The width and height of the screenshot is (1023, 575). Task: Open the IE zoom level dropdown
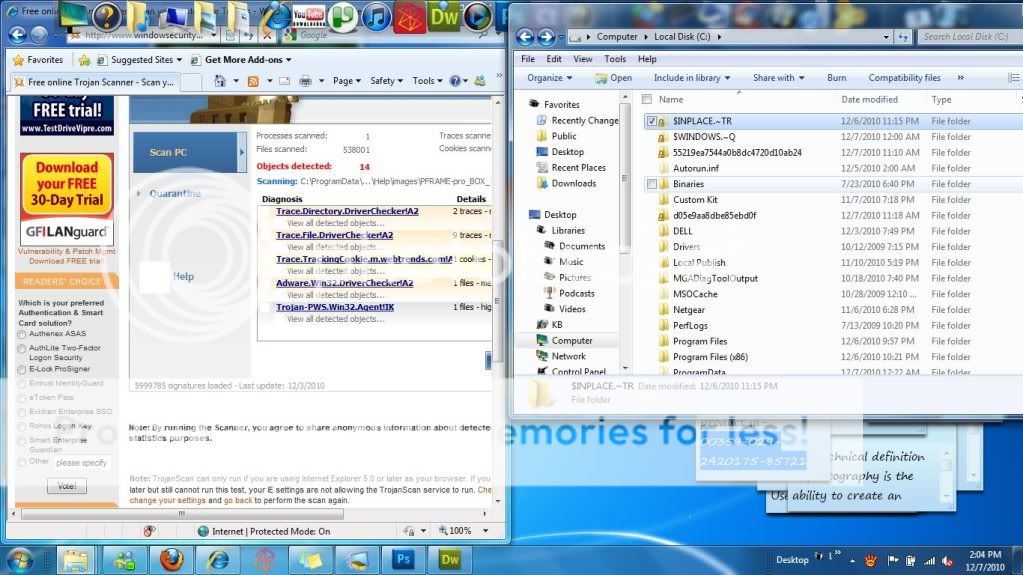[x=485, y=531]
